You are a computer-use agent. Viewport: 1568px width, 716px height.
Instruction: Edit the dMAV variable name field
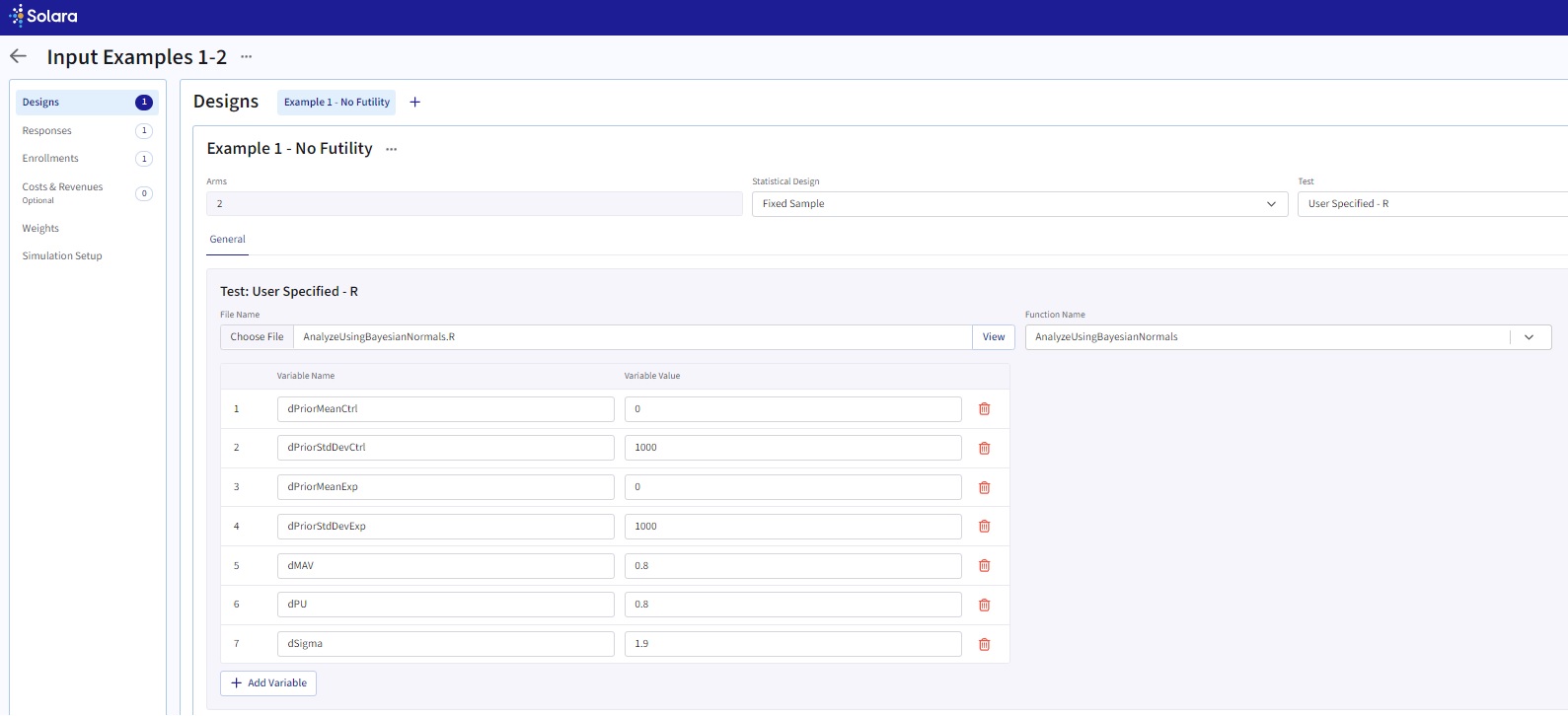[x=446, y=566]
